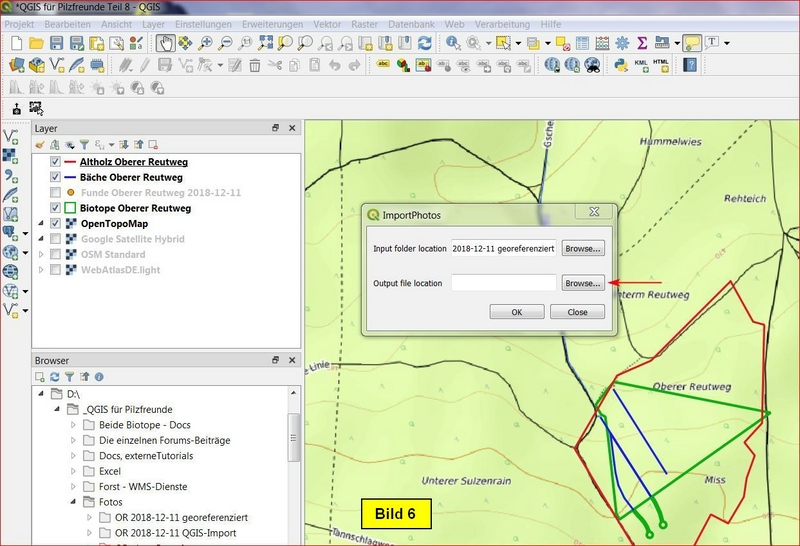Click the Statistical Summary sigma icon
Viewport: 800px width, 546px height.
[x=642, y=43]
